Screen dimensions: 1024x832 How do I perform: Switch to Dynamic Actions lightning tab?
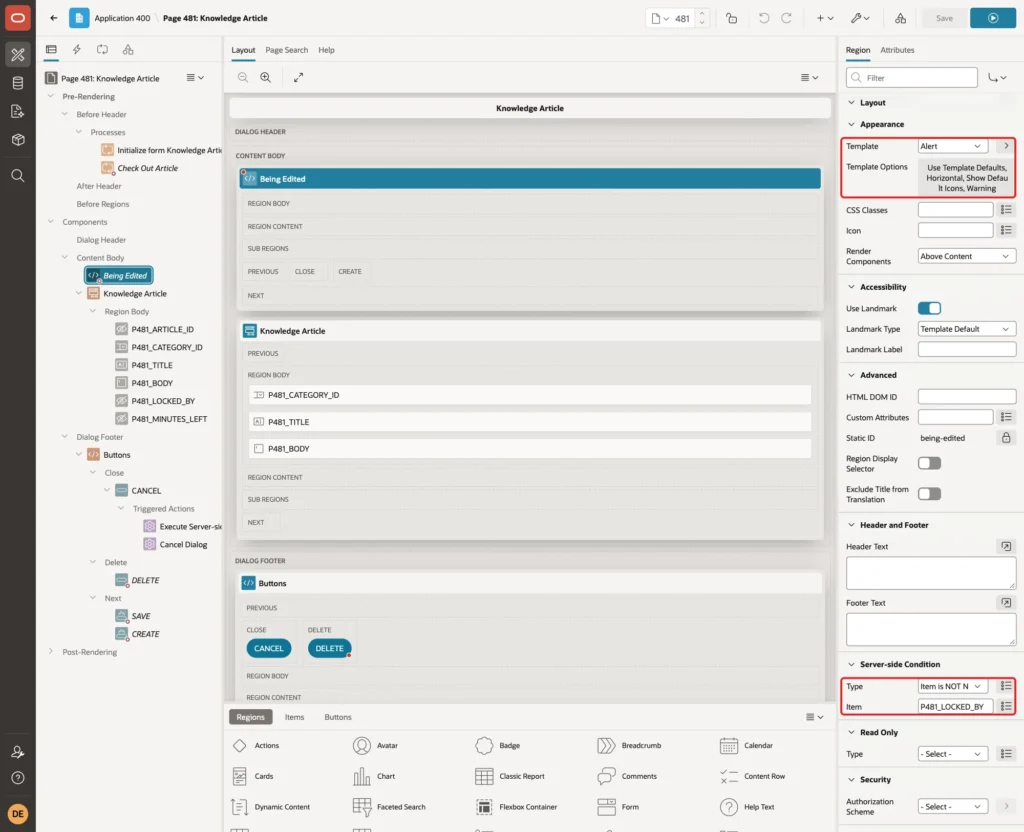76,50
